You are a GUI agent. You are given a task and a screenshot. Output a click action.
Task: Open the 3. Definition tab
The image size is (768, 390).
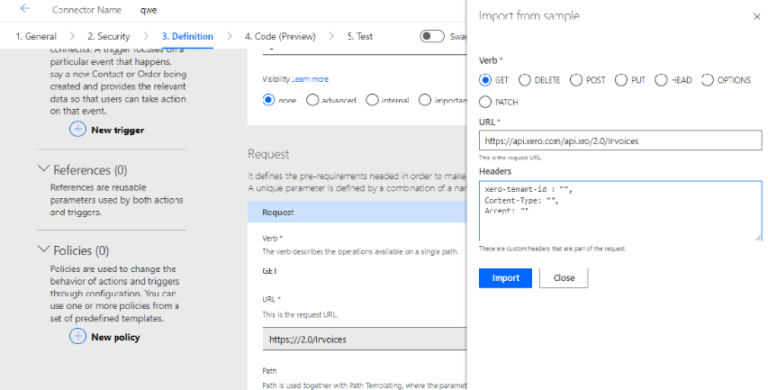[187, 36]
